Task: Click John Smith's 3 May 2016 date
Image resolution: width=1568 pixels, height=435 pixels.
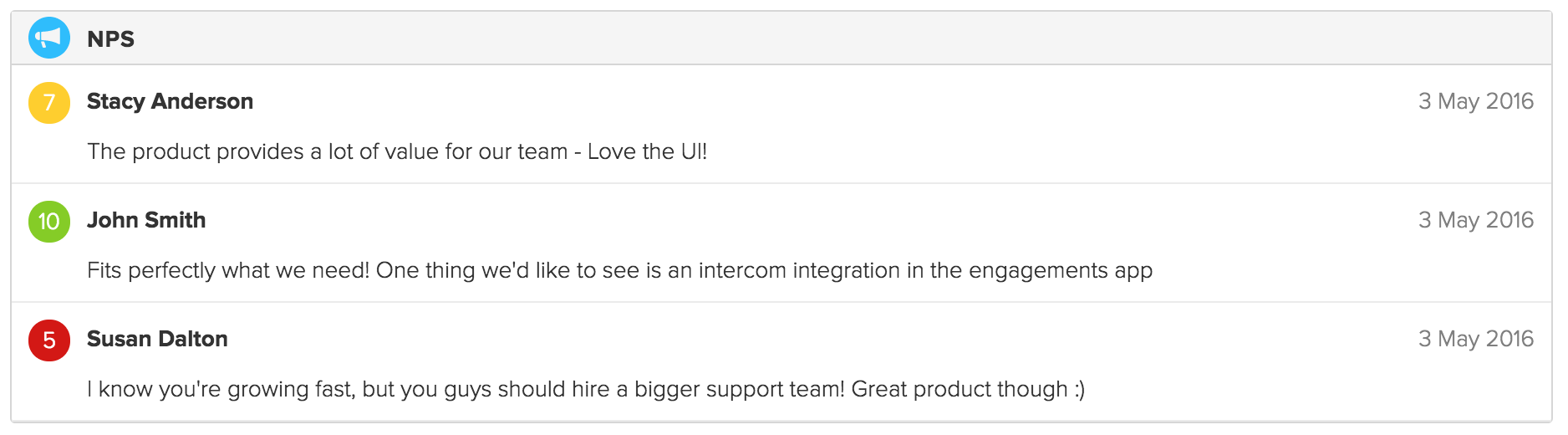Action: (1476, 220)
